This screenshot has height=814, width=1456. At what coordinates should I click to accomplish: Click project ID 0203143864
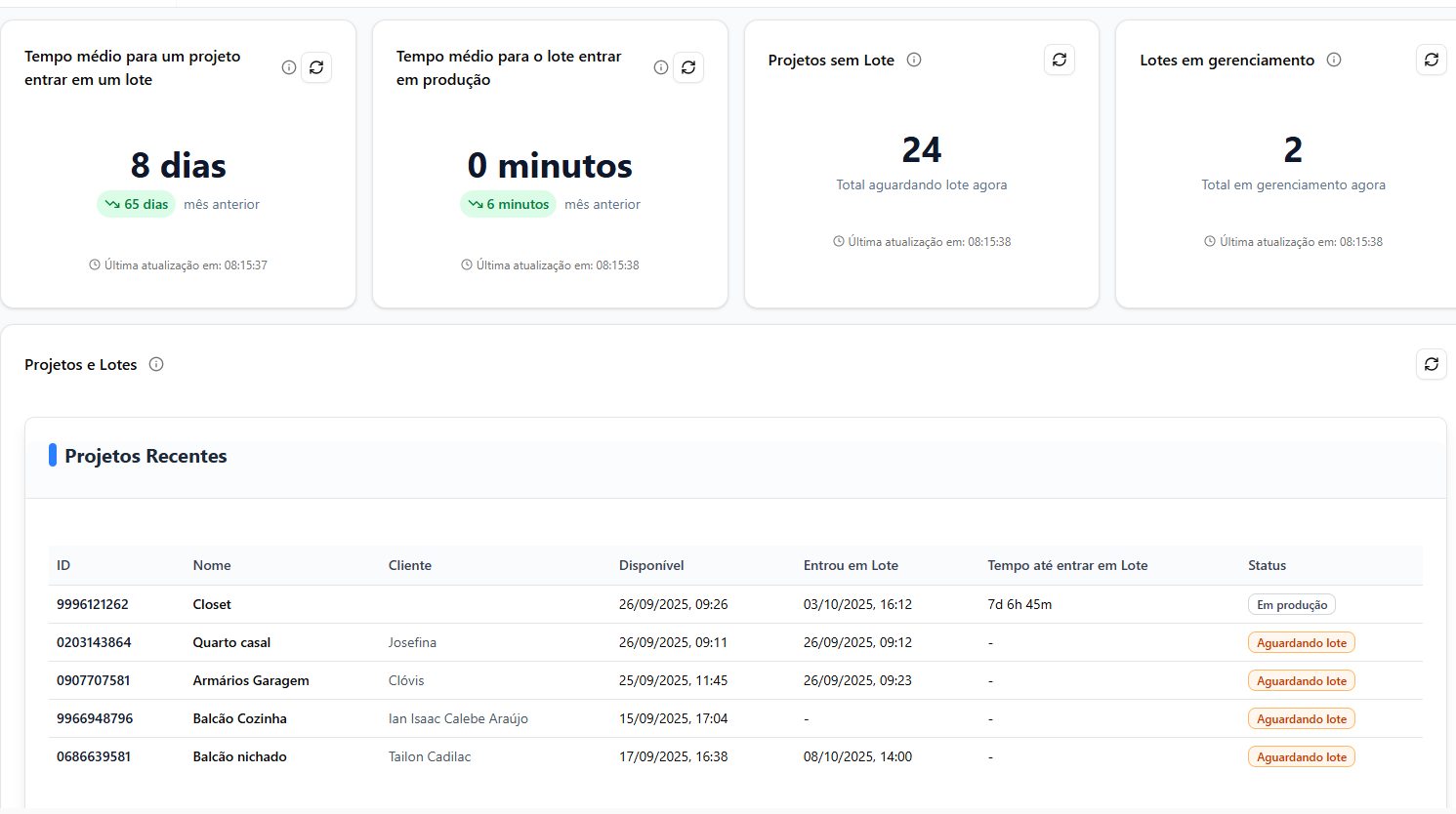pos(94,643)
